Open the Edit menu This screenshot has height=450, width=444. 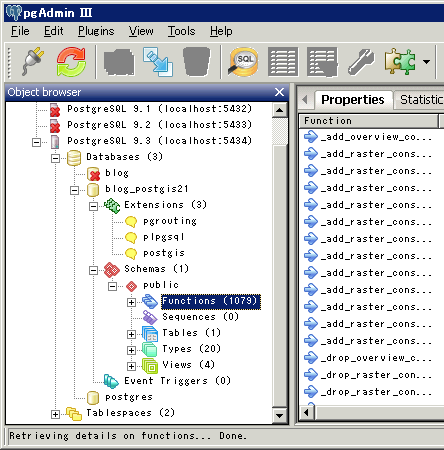(x=53, y=31)
